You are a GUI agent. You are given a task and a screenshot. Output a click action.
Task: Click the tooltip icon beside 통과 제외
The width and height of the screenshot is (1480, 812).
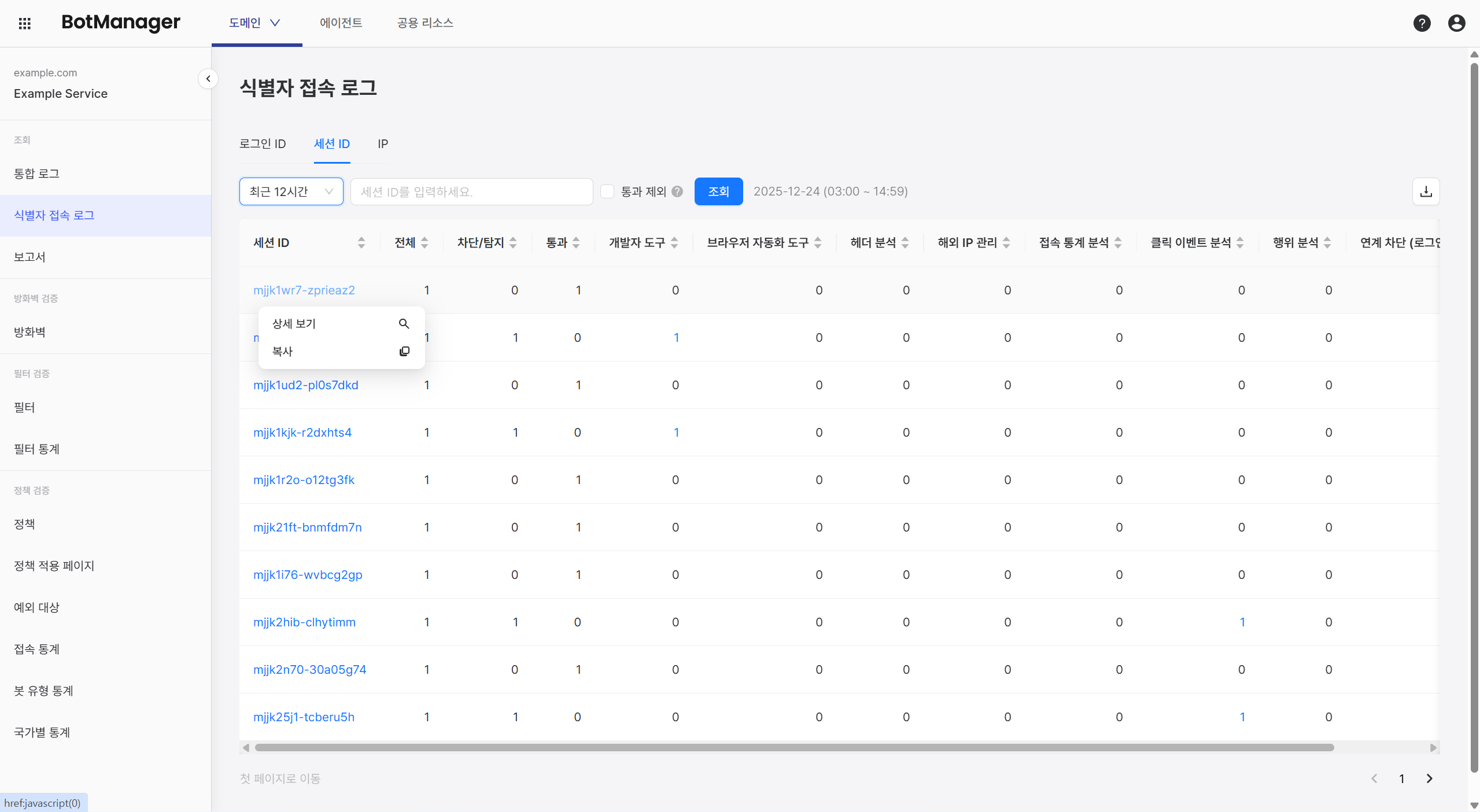pyautogui.click(x=677, y=191)
